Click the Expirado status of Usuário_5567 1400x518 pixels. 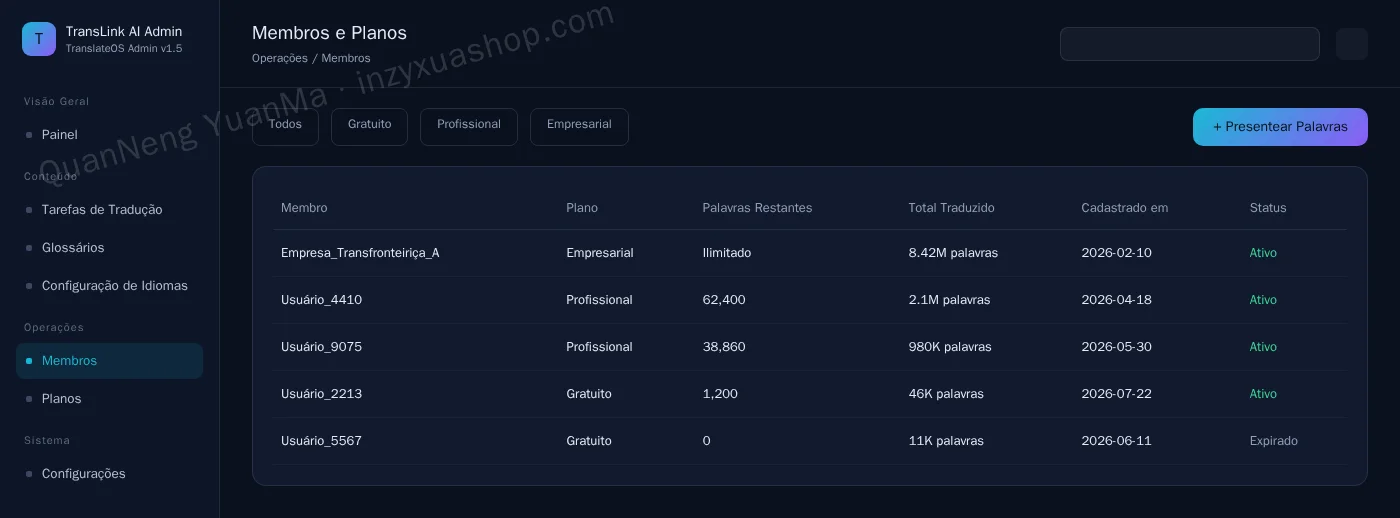click(x=1274, y=441)
